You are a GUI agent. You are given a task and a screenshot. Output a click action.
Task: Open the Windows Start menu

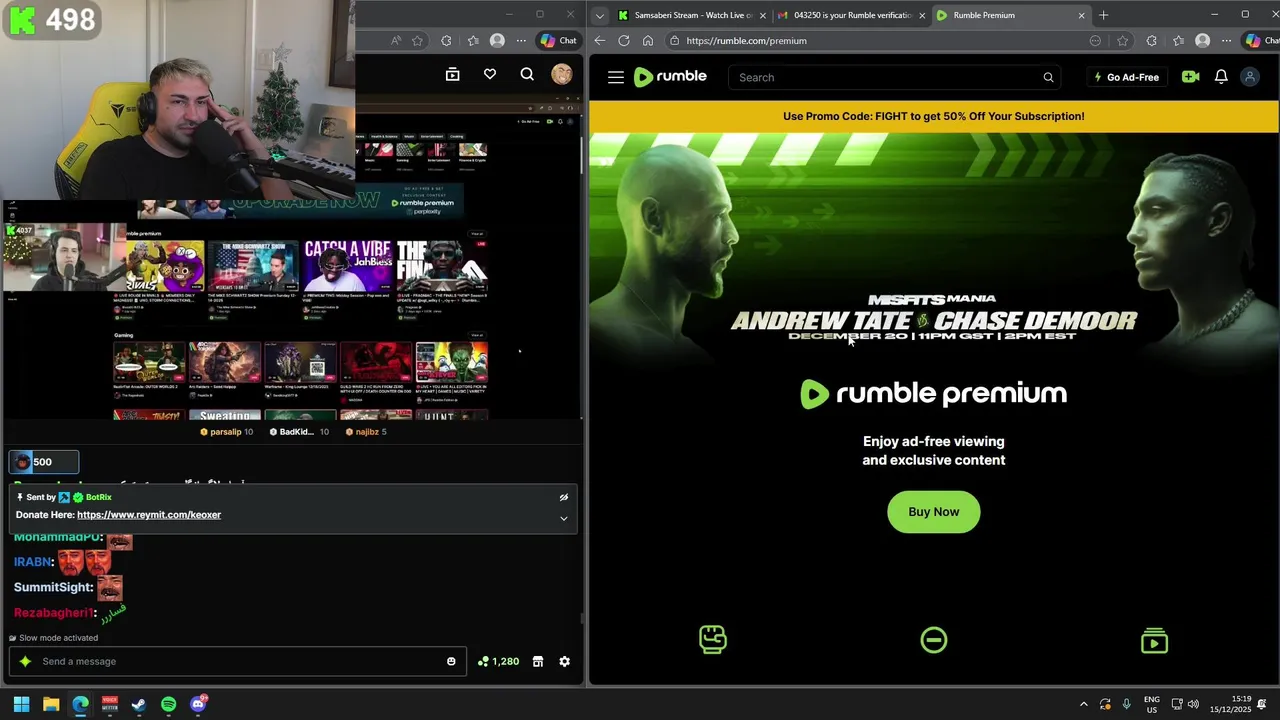pos(21,704)
